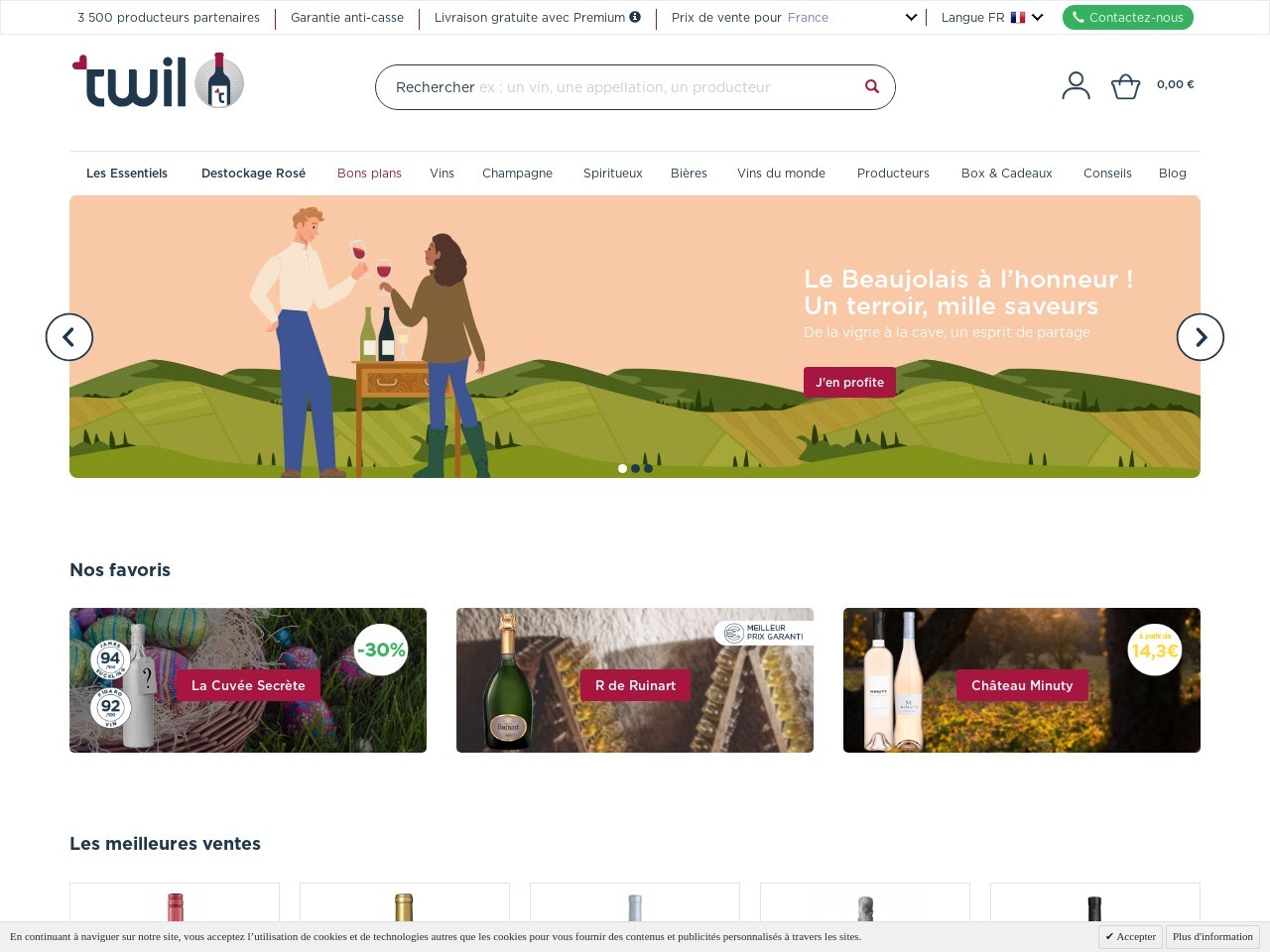Screen dimensions: 1270x952
Task: Open Les Essentiels menu
Action: tap(127, 174)
